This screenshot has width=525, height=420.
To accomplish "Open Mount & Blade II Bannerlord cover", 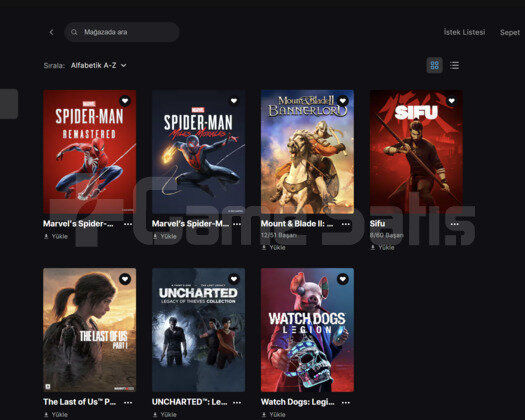I will [307, 152].
